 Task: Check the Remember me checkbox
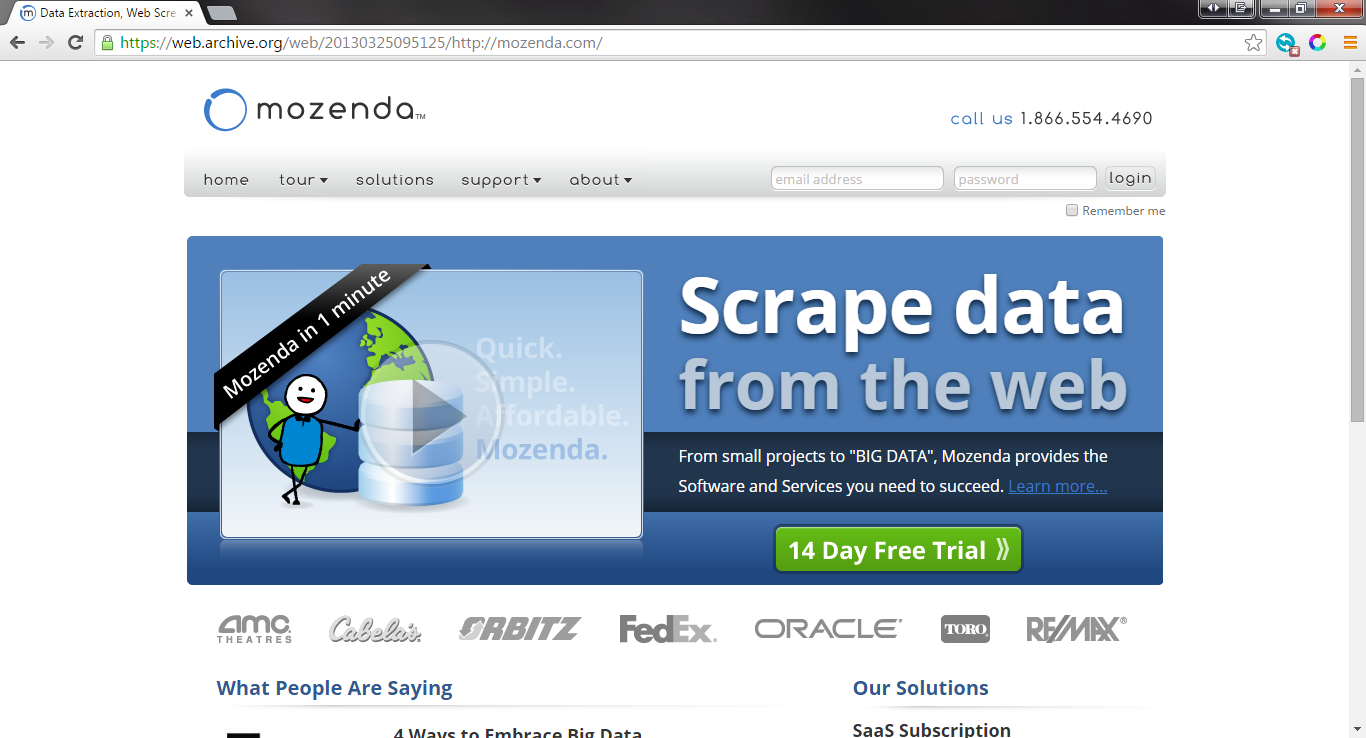click(x=1072, y=211)
